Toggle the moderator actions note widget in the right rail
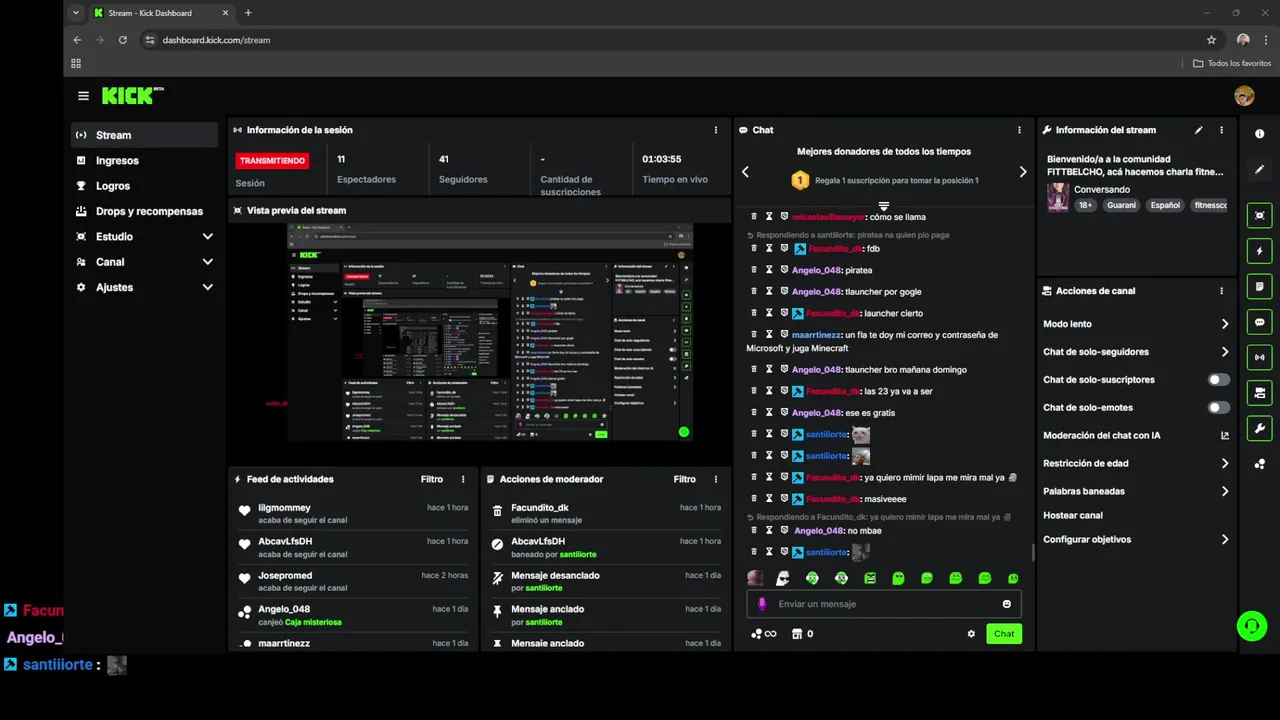This screenshot has height=720, width=1280. click(x=1259, y=287)
